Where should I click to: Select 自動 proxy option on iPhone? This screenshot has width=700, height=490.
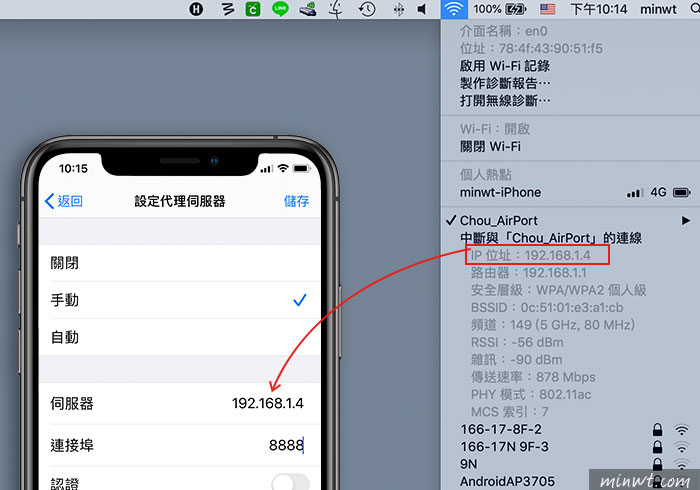179,337
